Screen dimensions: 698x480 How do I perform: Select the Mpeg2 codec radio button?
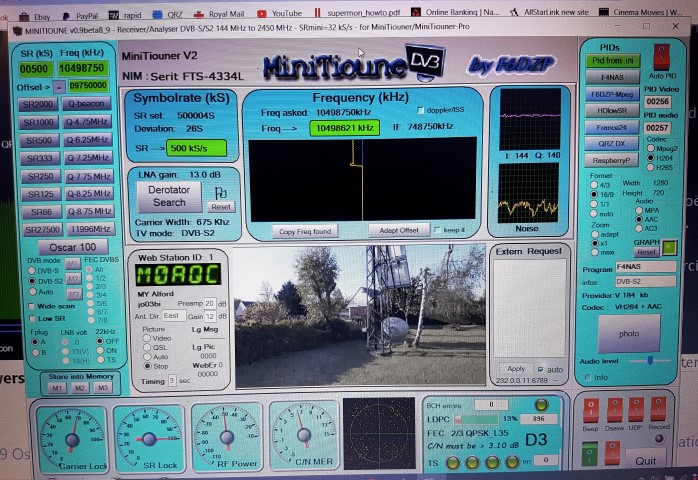pyautogui.click(x=651, y=148)
